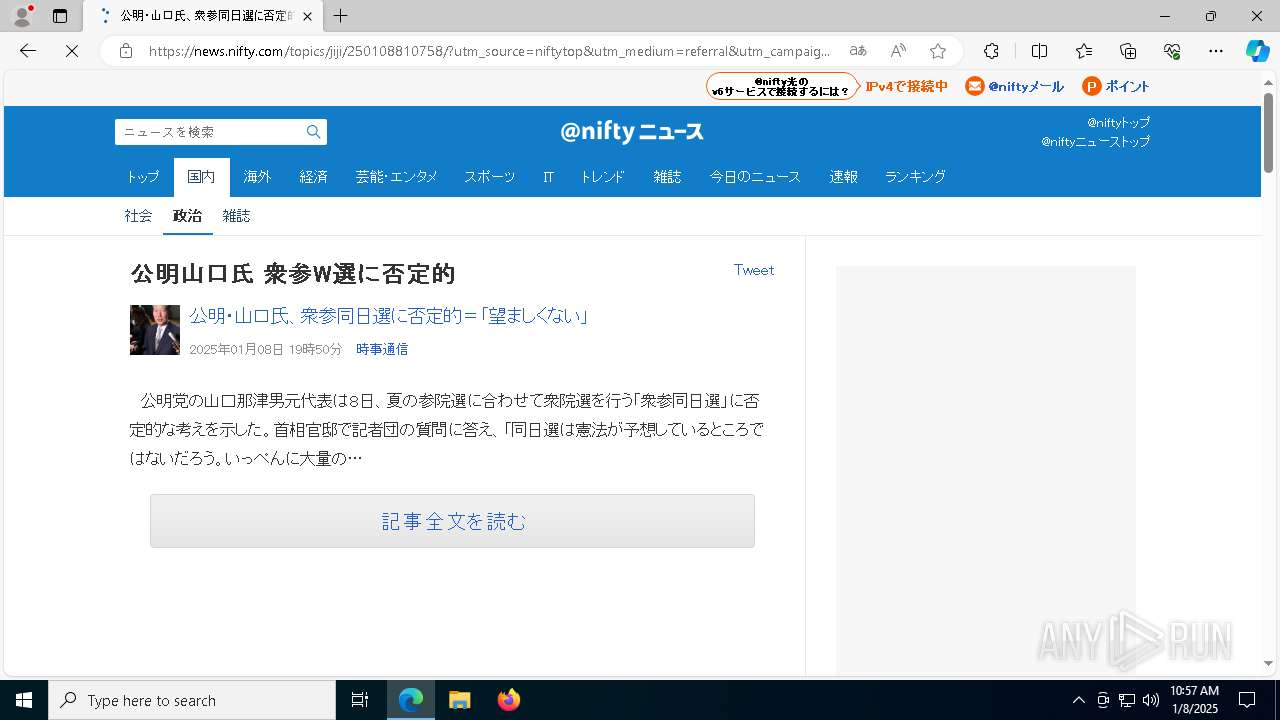Viewport: 1280px width, 720px height.
Task: Open the volume control tray icon
Action: click(x=1151, y=700)
